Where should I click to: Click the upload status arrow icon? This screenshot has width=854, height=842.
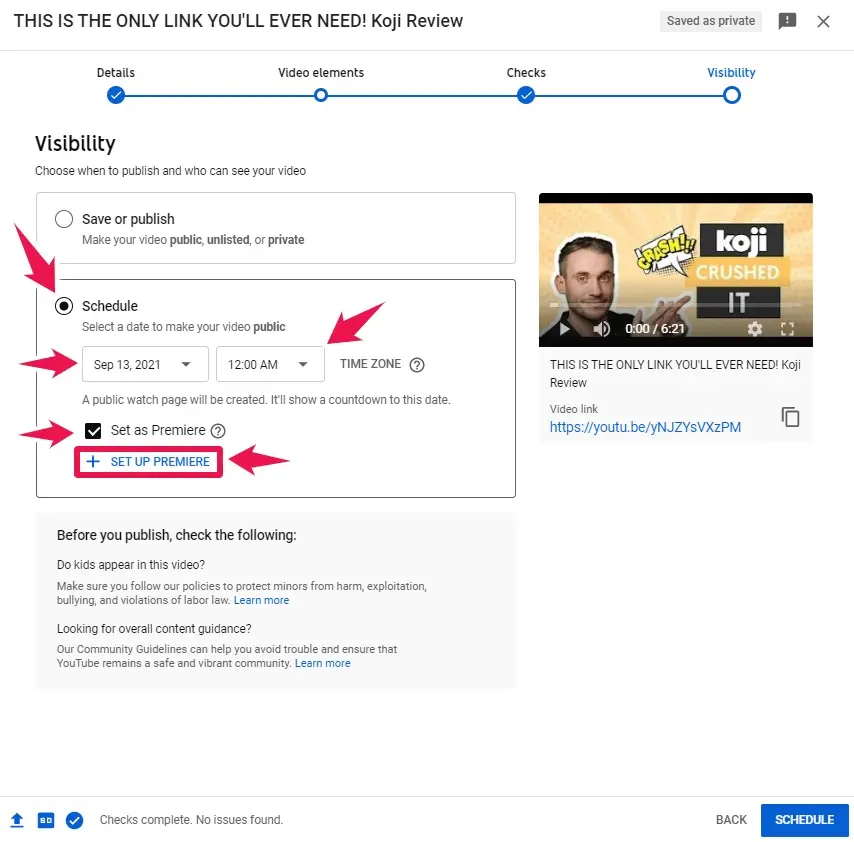click(x=17, y=820)
